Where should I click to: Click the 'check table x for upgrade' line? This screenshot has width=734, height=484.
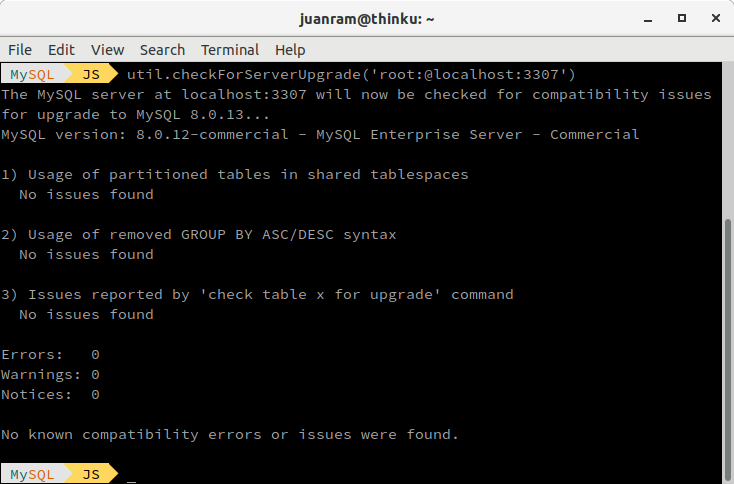tap(257, 294)
